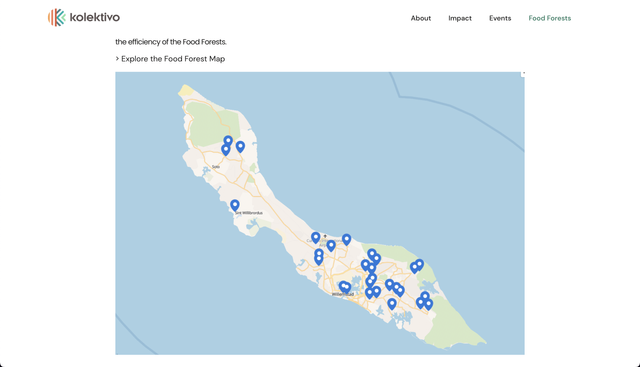Go to the Events page
Viewport: 640px width, 367px height.
[x=500, y=18]
